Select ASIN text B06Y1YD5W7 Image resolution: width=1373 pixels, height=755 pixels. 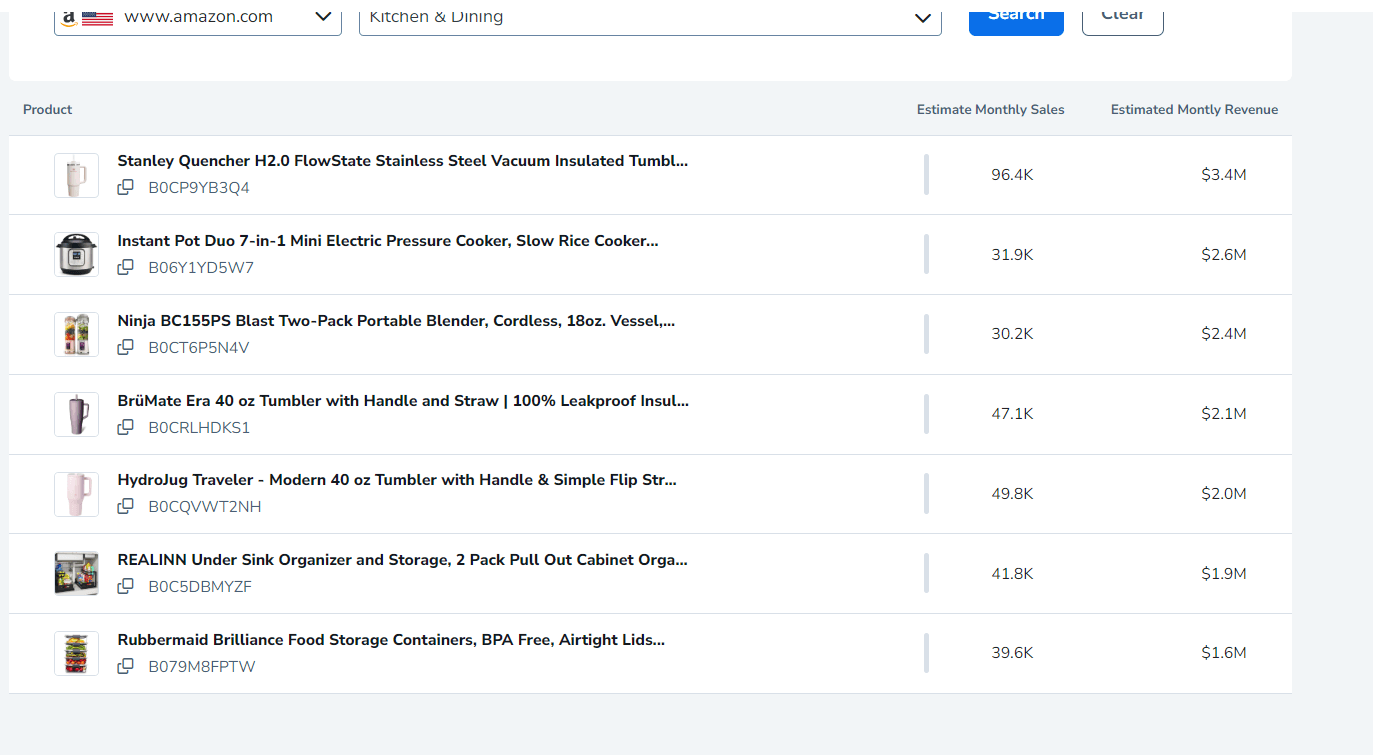click(201, 268)
